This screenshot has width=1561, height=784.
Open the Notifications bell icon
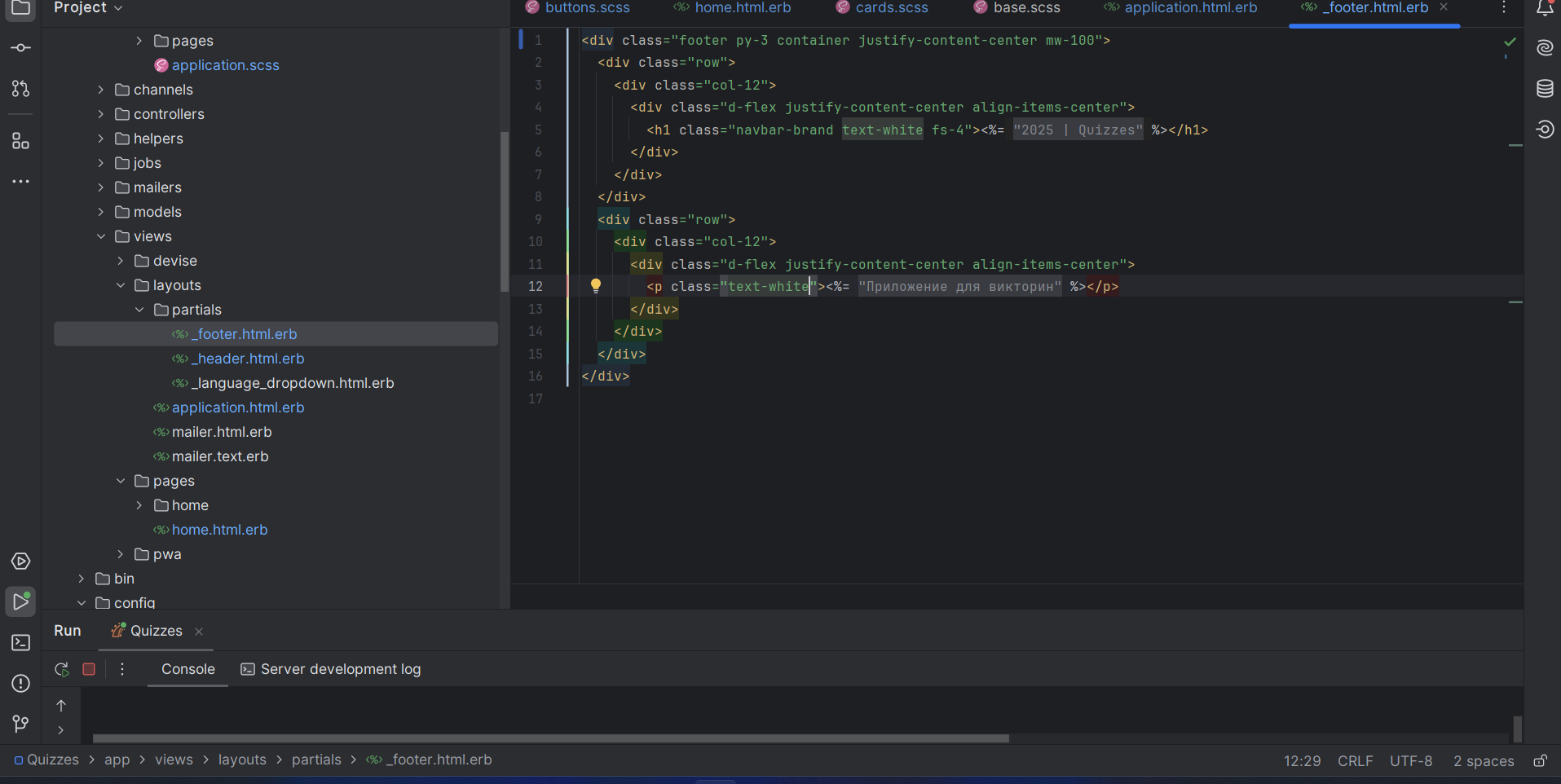(x=1545, y=8)
